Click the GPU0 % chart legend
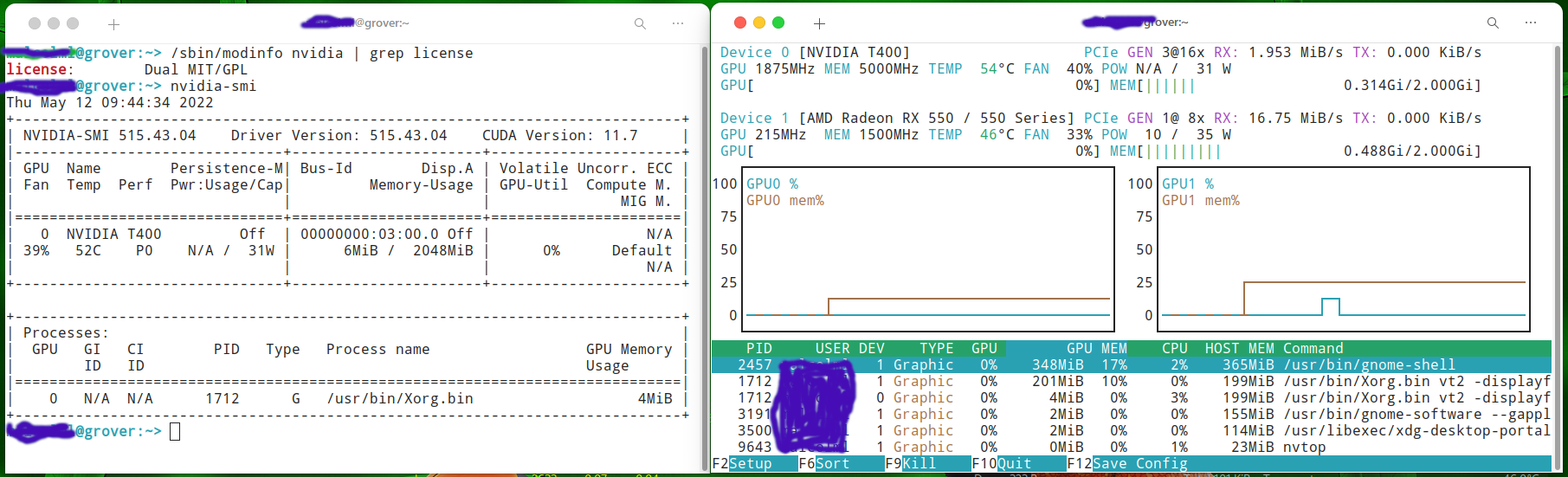The height and width of the screenshot is (477, 1568). [x=772, y=184]
